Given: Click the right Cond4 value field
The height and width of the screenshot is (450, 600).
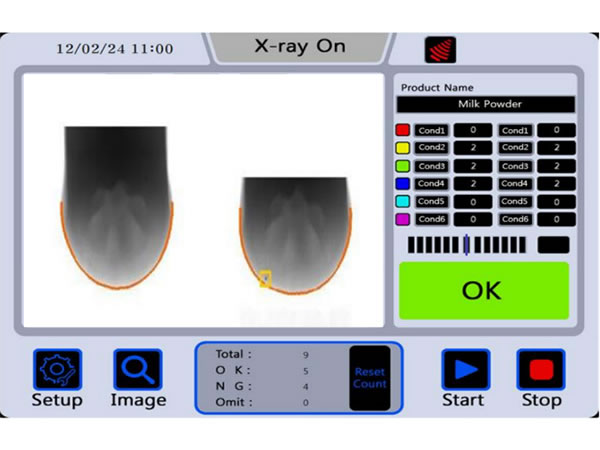Looking at the screenshot, I should 556,184.
